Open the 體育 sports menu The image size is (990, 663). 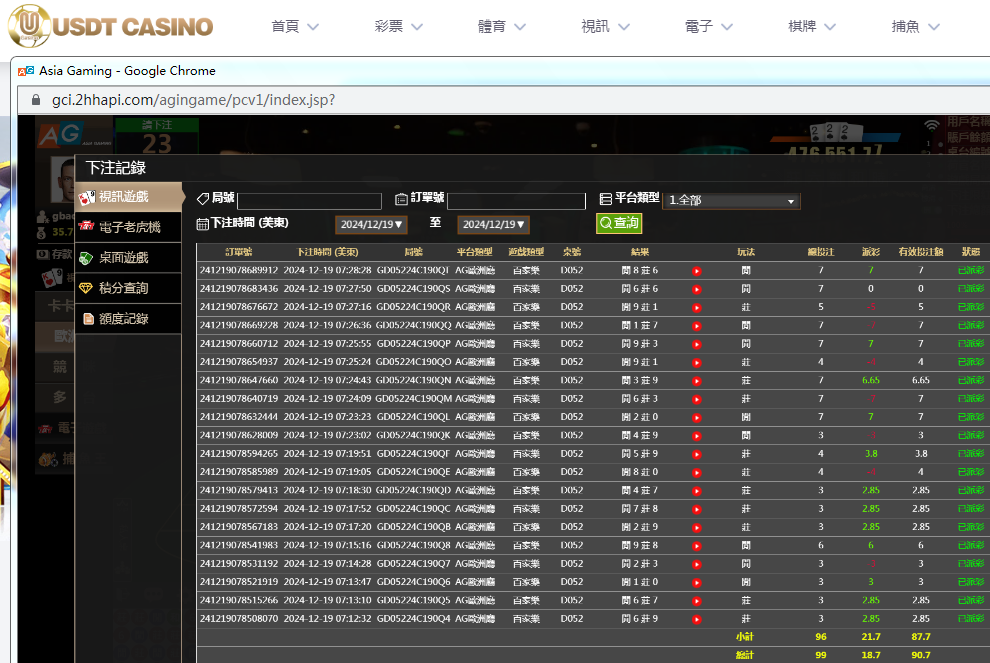point(507,27)
